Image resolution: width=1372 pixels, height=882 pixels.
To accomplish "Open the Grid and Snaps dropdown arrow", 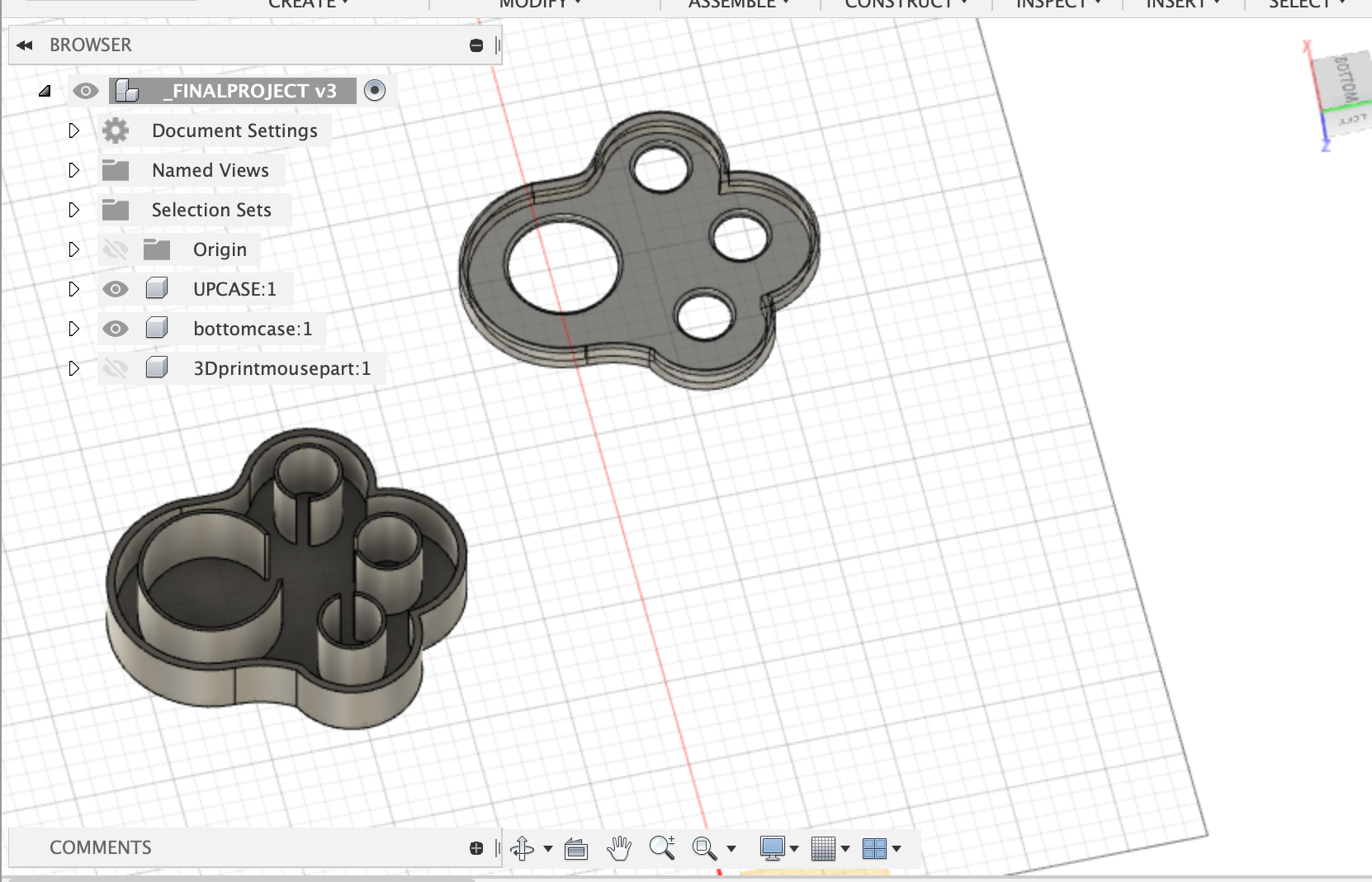I will coord(844,849).
